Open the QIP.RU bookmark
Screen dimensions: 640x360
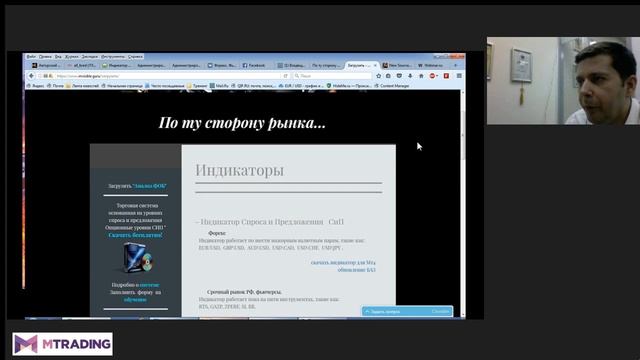253,86
